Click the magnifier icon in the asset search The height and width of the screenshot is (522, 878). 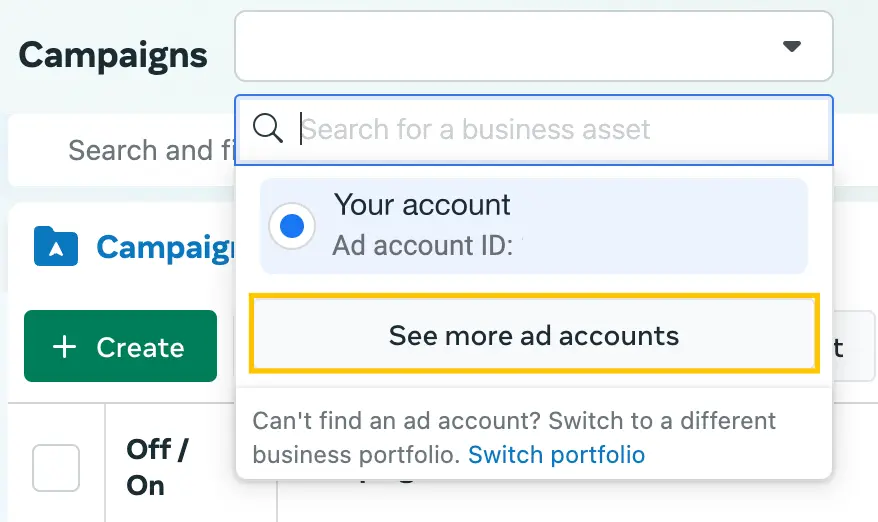click(x=268, y=129)
